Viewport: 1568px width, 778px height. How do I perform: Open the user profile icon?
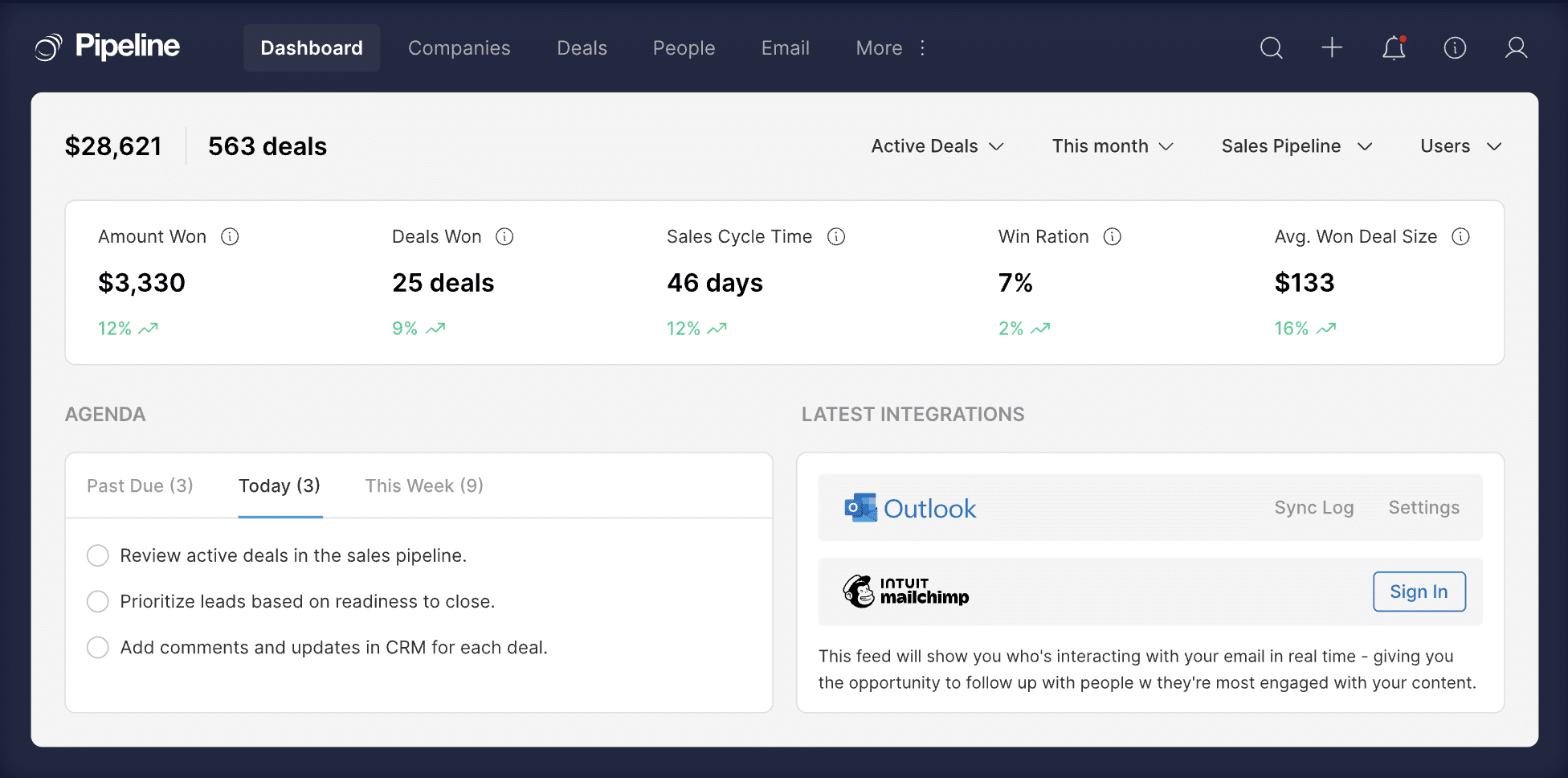coord(1517,47)
